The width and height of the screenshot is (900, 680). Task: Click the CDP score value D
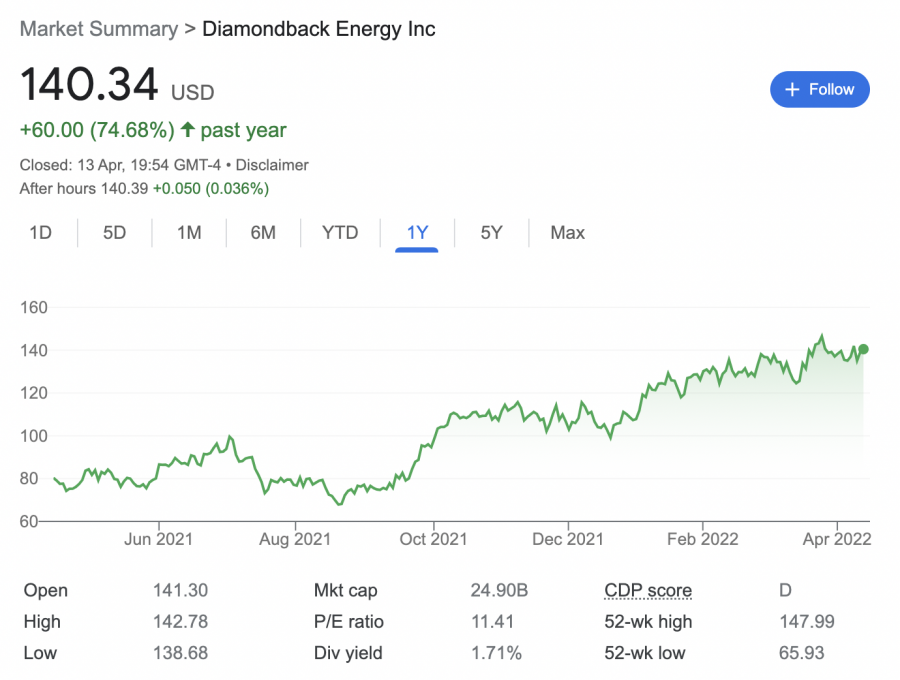(x=785, y=590)
